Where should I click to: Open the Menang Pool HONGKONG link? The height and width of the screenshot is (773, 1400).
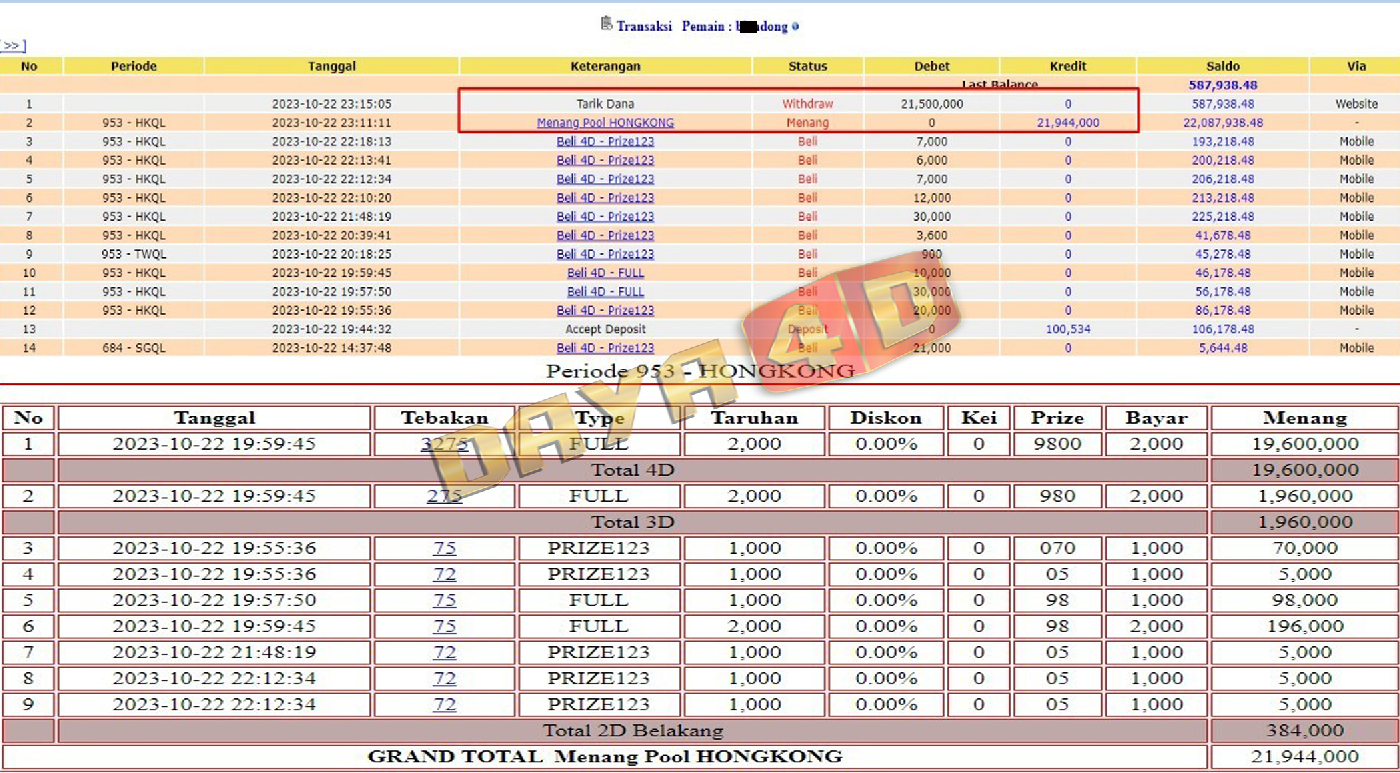605,123
